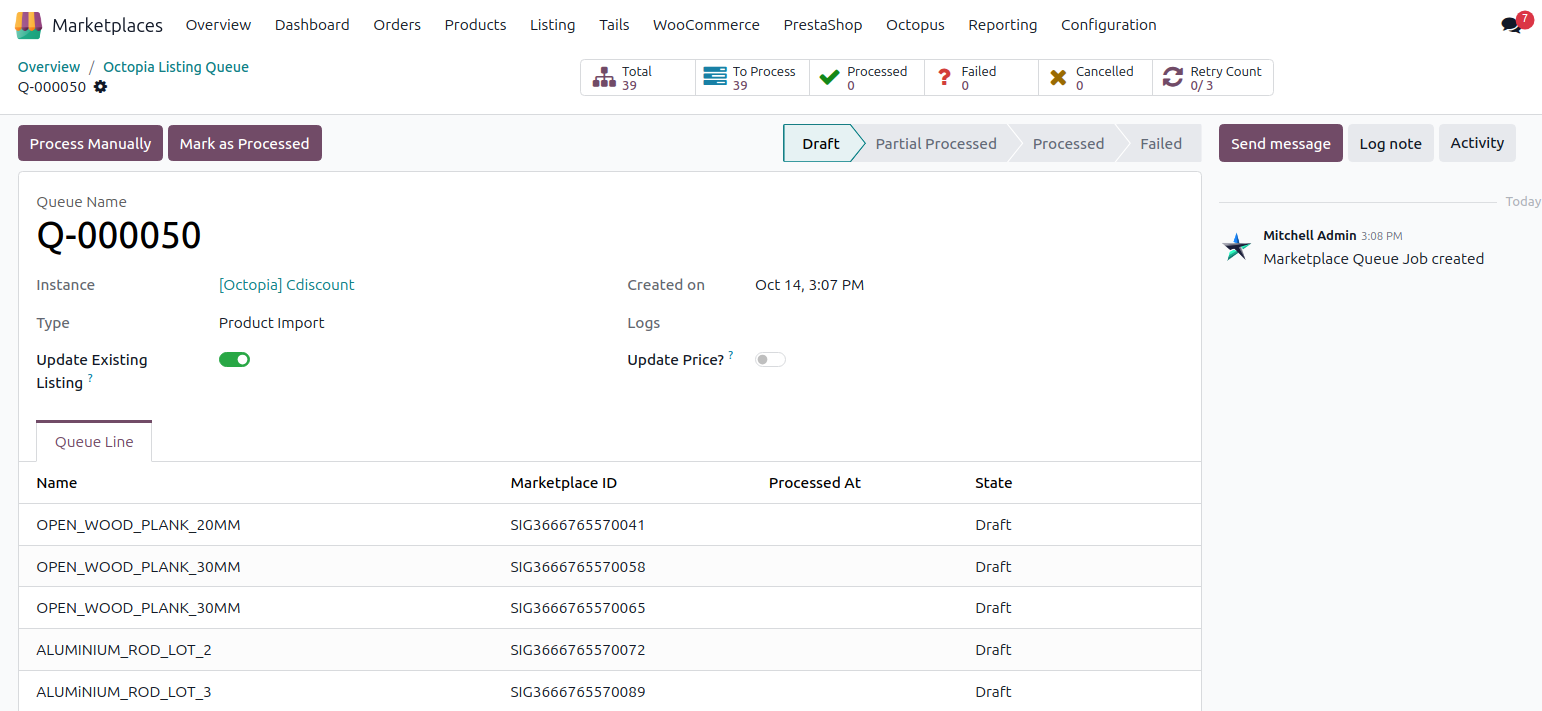The width and height of the screenshot is (1542, 711).
Task: Click the Log note button
Action: pos(1391,143)
